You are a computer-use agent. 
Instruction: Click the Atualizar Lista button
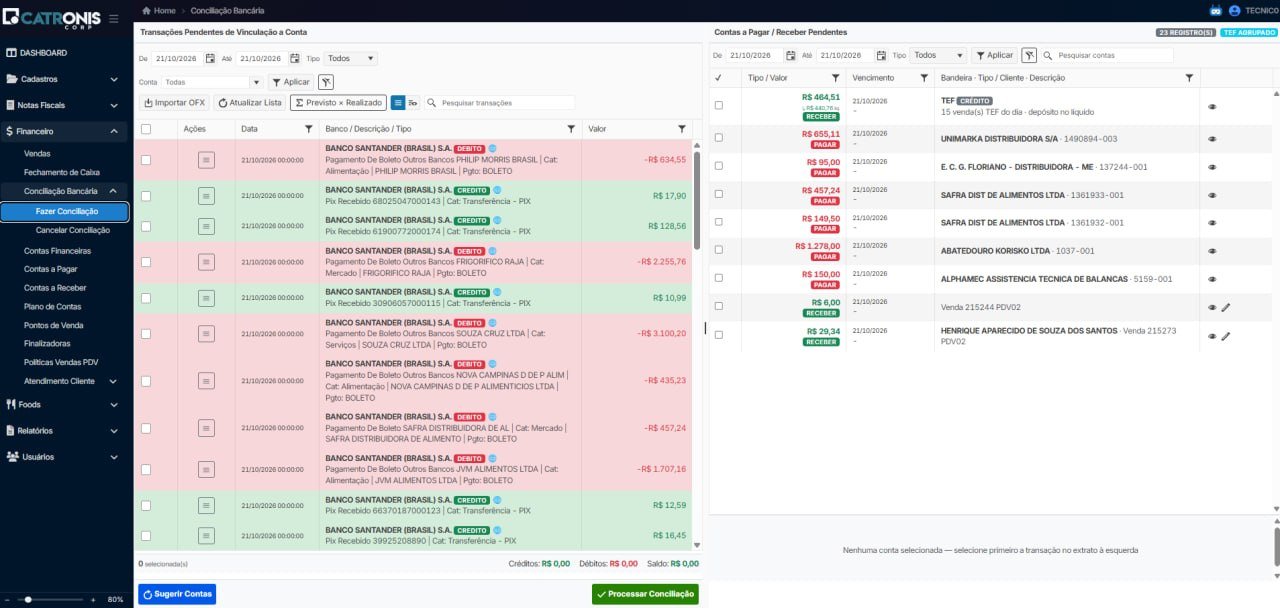tap(250, 102)
